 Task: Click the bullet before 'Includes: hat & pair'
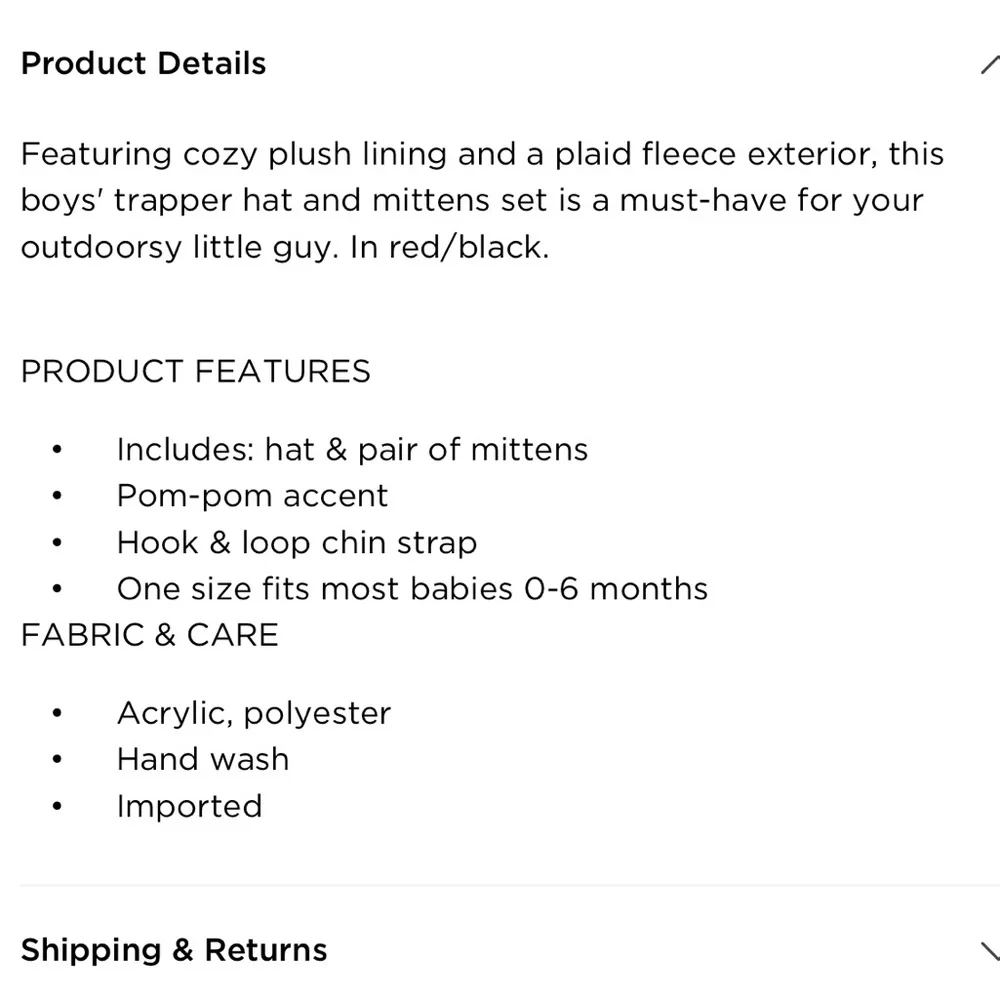(x=57, y=449)
